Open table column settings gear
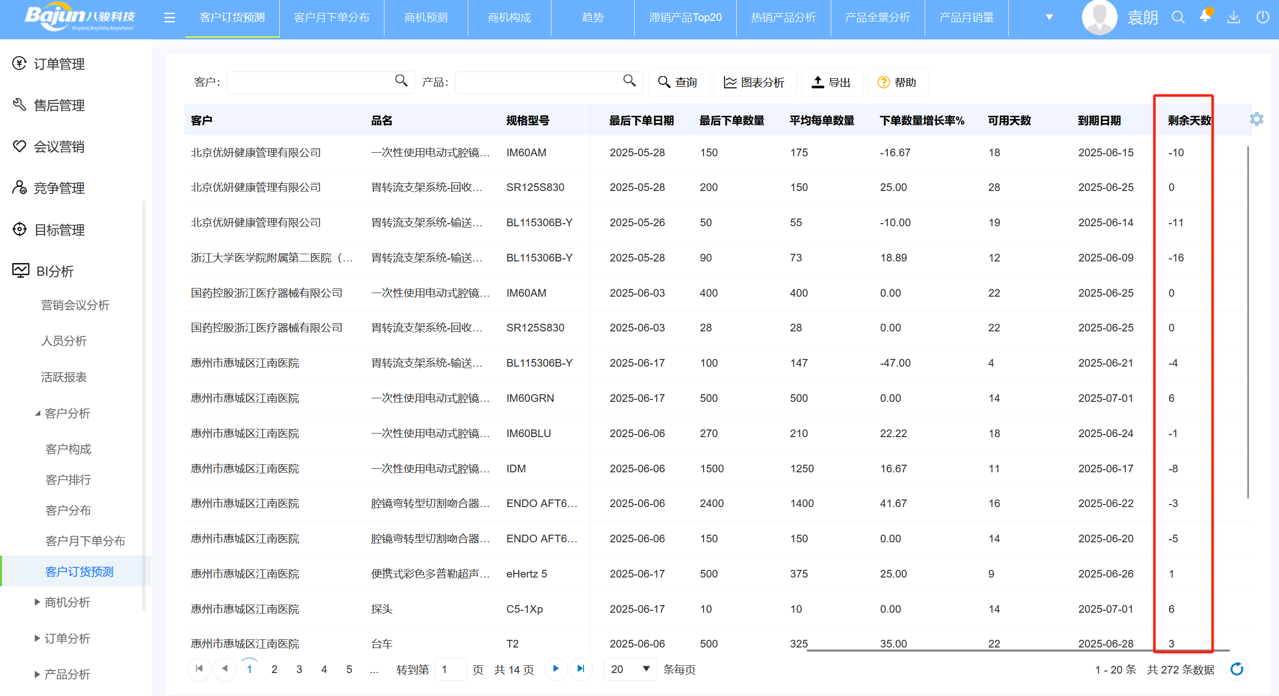 (1256, 119)
